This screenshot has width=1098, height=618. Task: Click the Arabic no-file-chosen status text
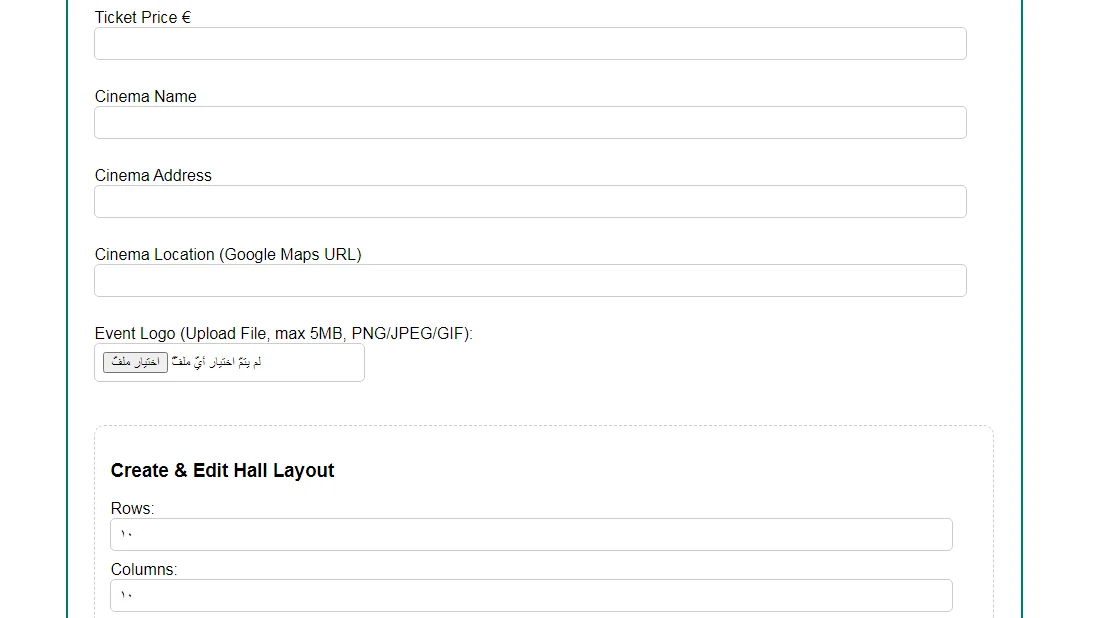[217, 362]
